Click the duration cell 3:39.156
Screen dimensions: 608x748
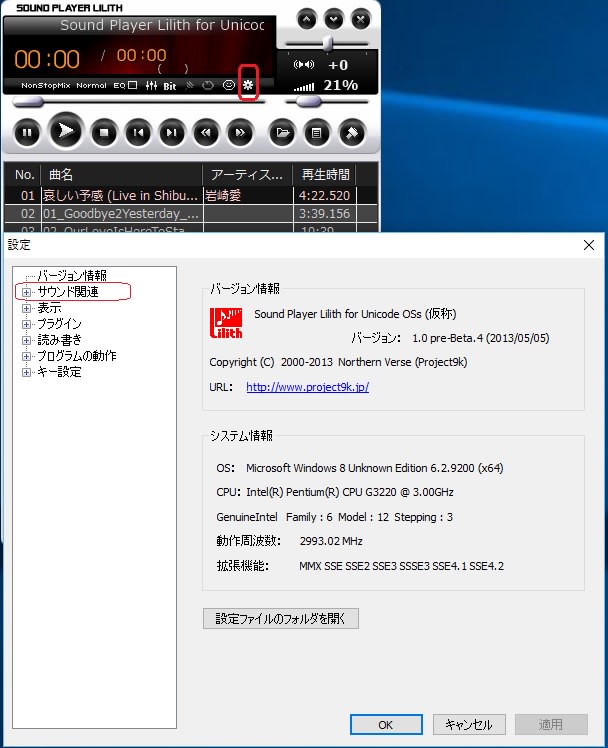coord(324,214)
